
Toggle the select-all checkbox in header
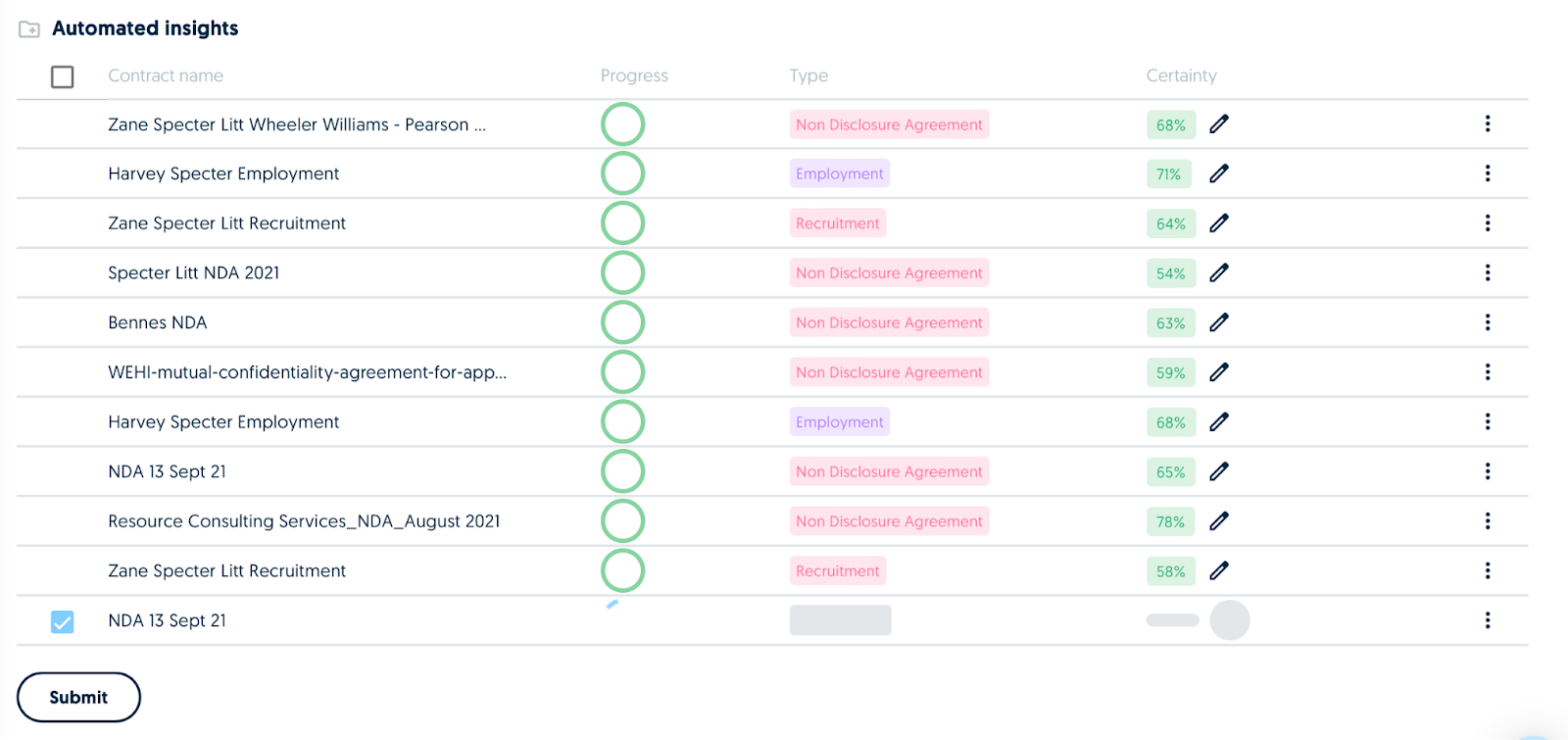[x=62, y=76]
